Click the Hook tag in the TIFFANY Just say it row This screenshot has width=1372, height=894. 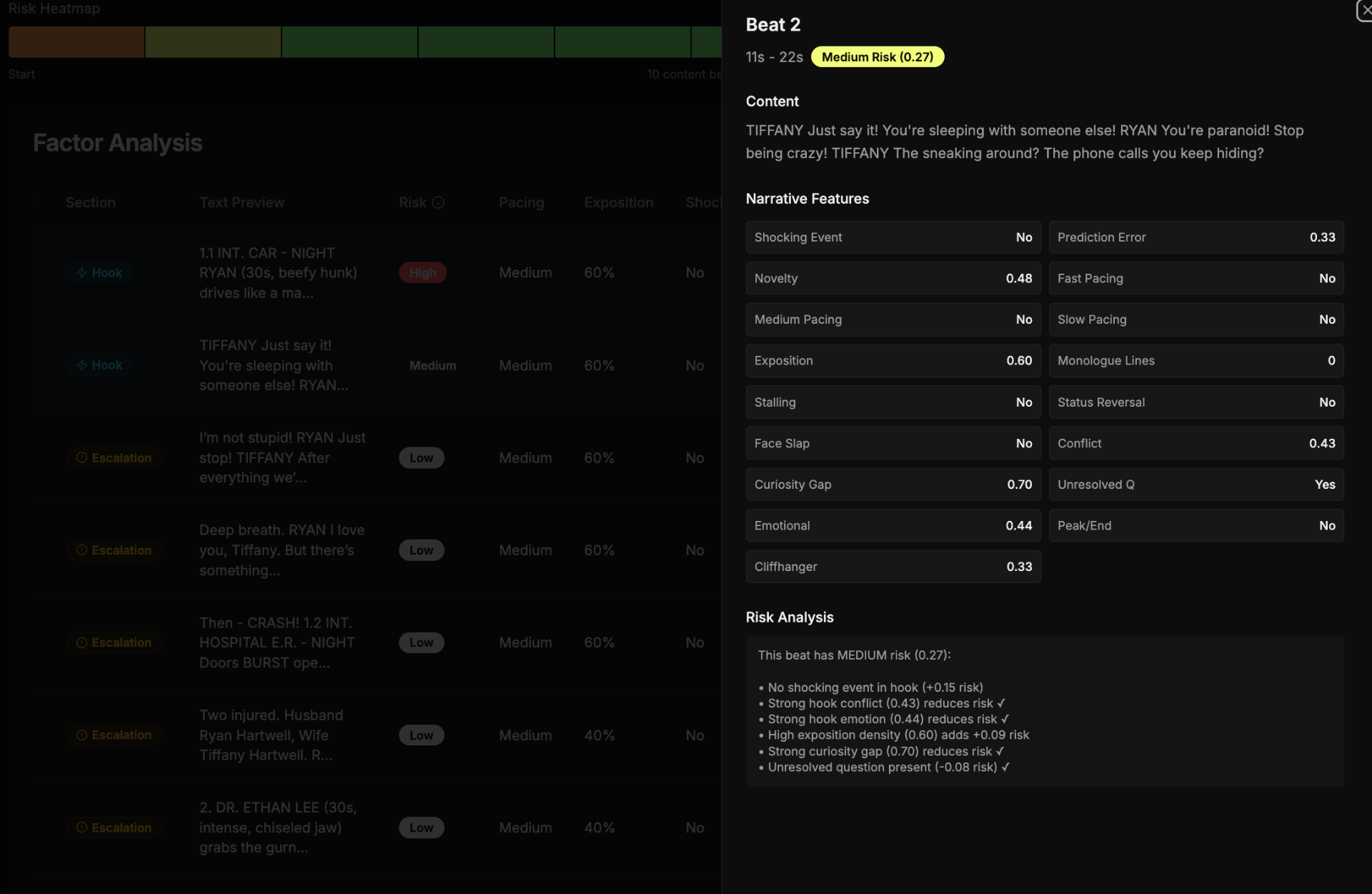(99, 365)
